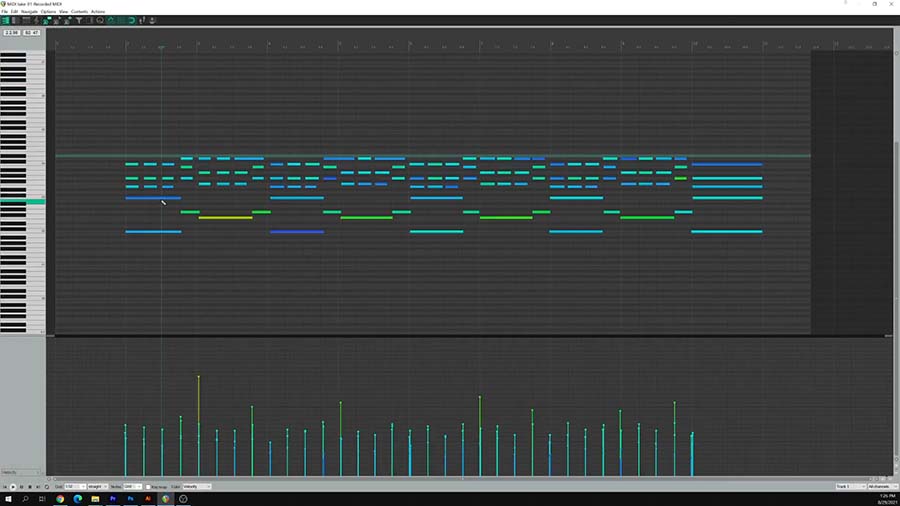Open the event filter funnel icon
The height and width of the screenshot is (506, 900).
click(79, 20)
